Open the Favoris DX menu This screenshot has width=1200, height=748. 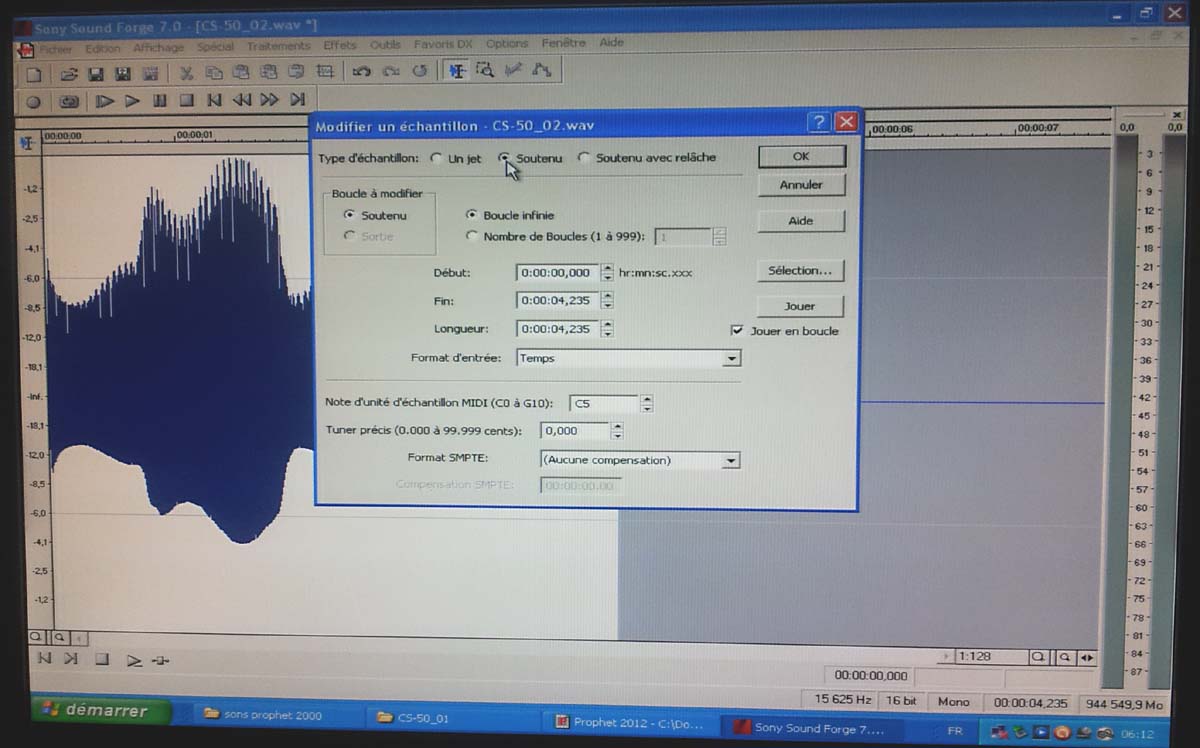click(444, 44)
